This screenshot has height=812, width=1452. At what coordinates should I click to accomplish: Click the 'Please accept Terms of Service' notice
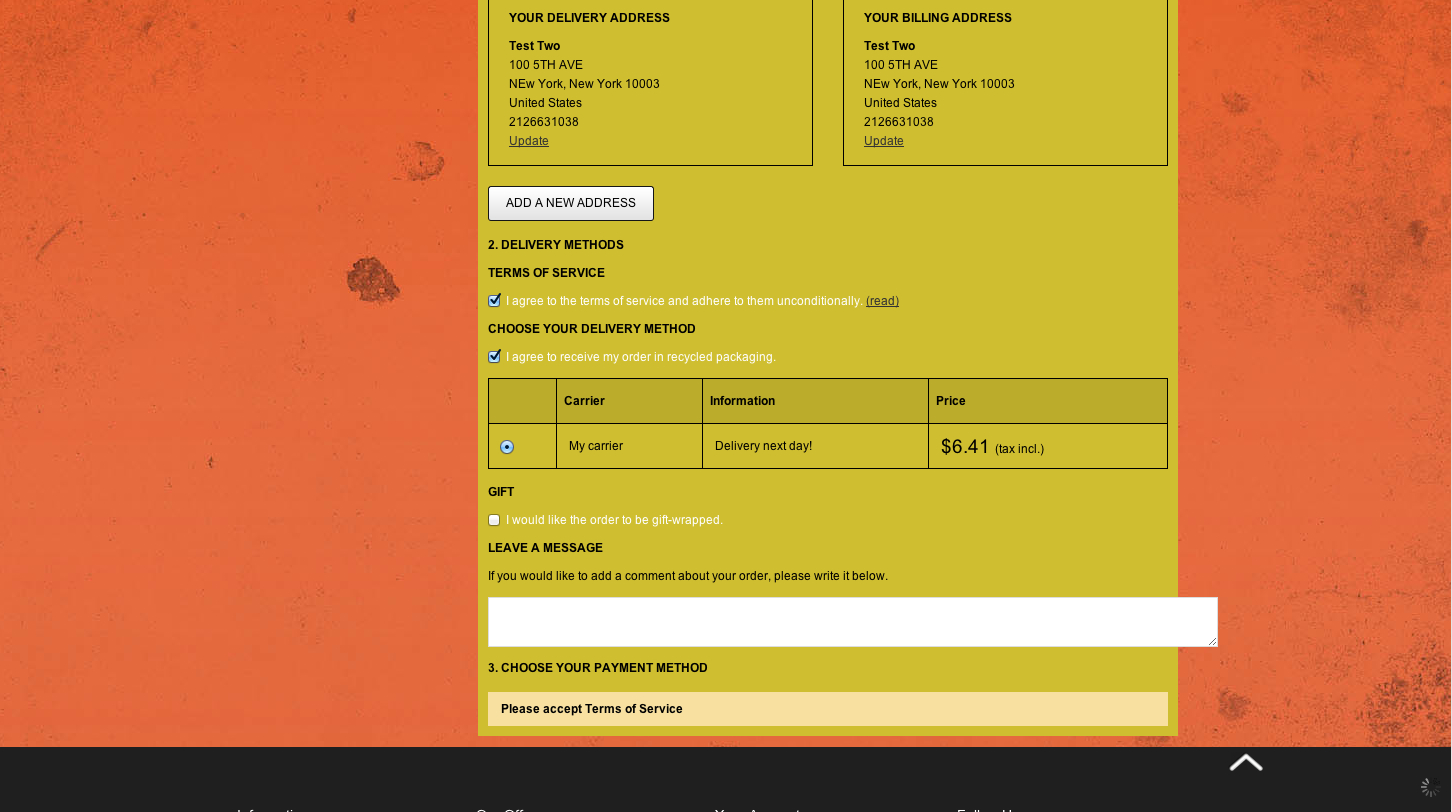(x=828, y=709)
